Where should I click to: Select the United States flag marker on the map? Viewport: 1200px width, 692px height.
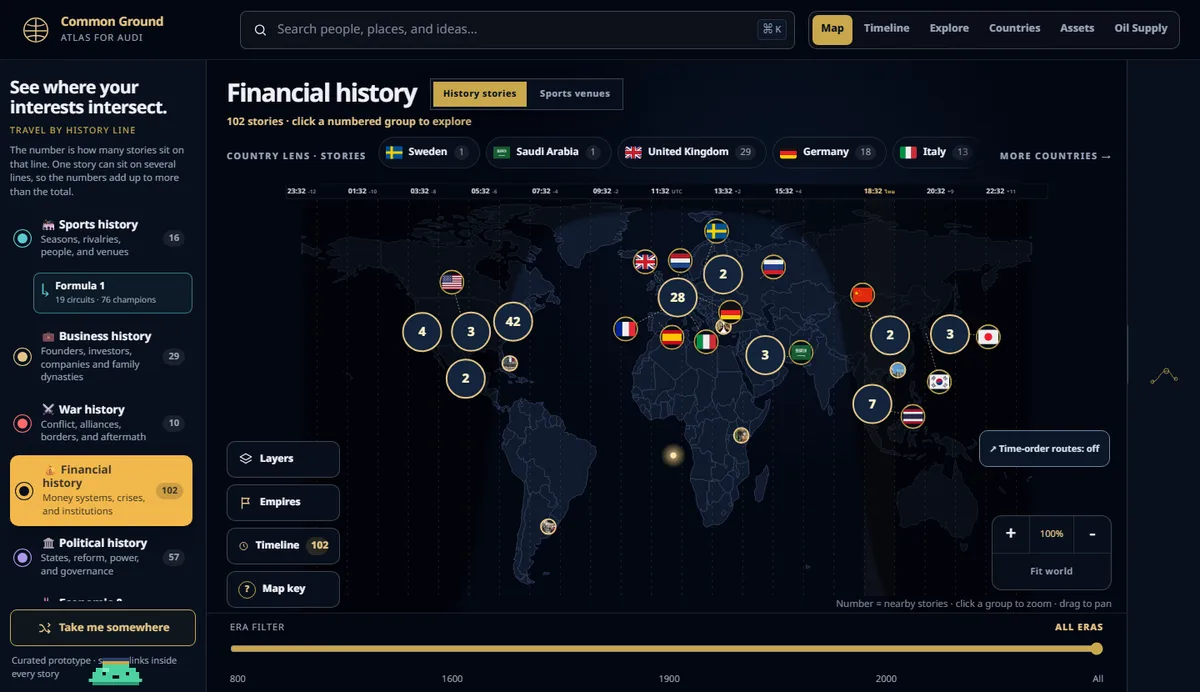tap(452, 283)
